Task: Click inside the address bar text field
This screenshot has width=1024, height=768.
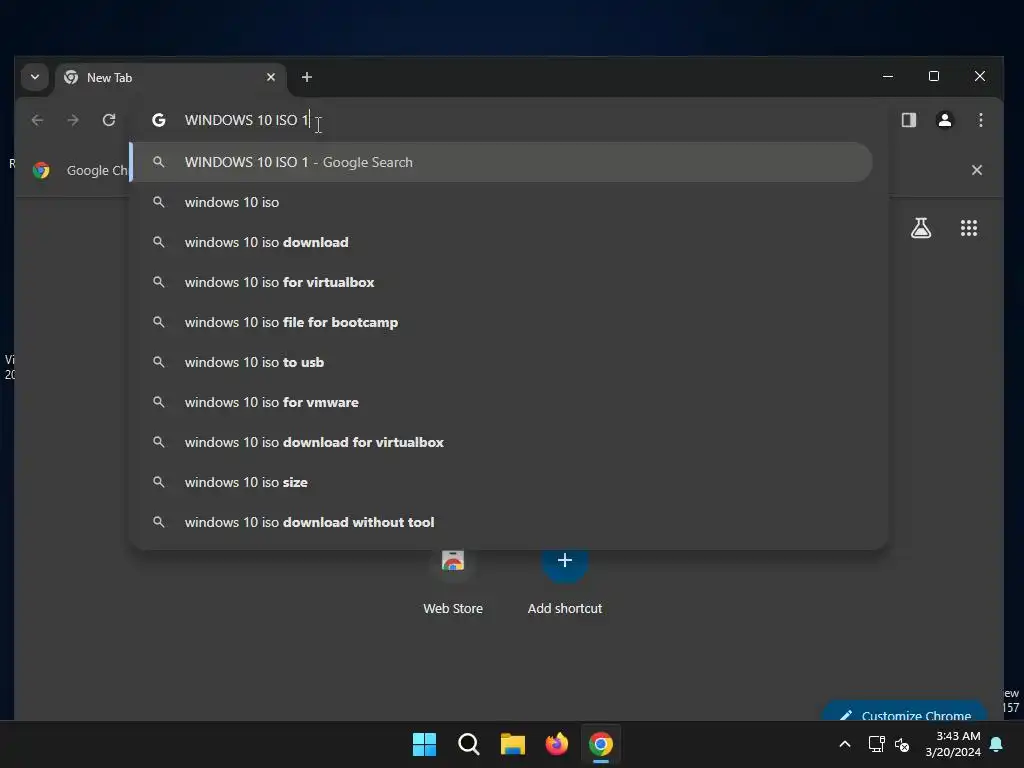Action: (509, 120)
